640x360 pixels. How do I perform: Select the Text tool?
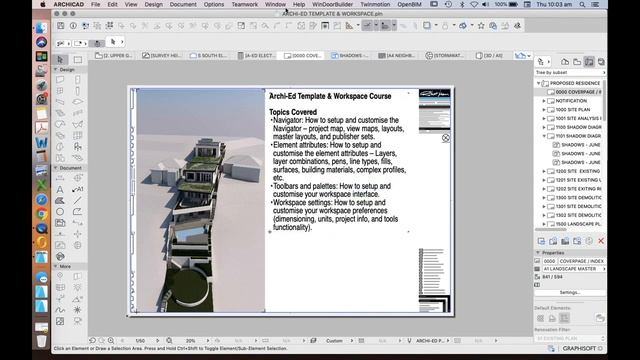coord(60,189)
